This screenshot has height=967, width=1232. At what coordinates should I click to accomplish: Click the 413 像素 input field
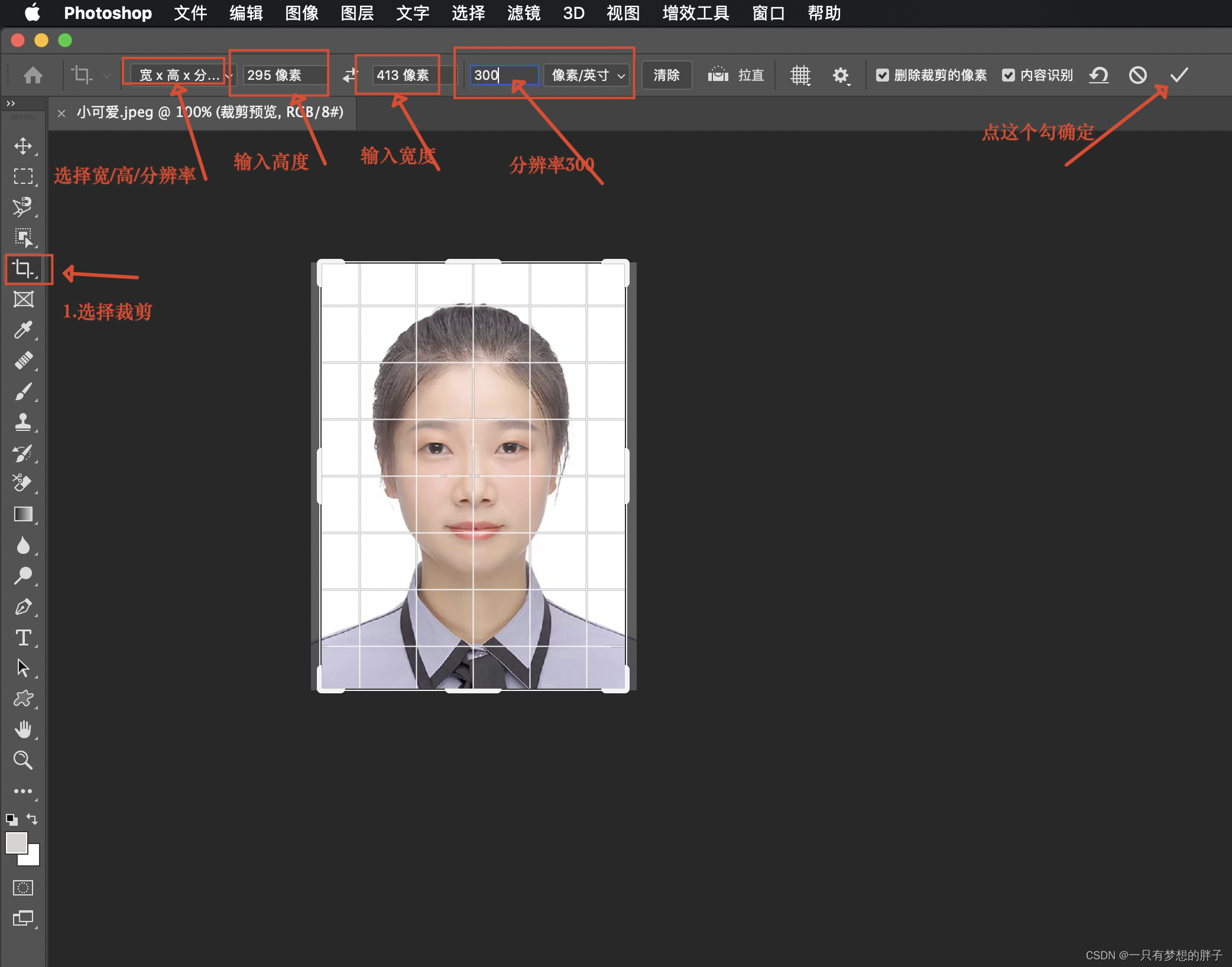tap(404, 75)
